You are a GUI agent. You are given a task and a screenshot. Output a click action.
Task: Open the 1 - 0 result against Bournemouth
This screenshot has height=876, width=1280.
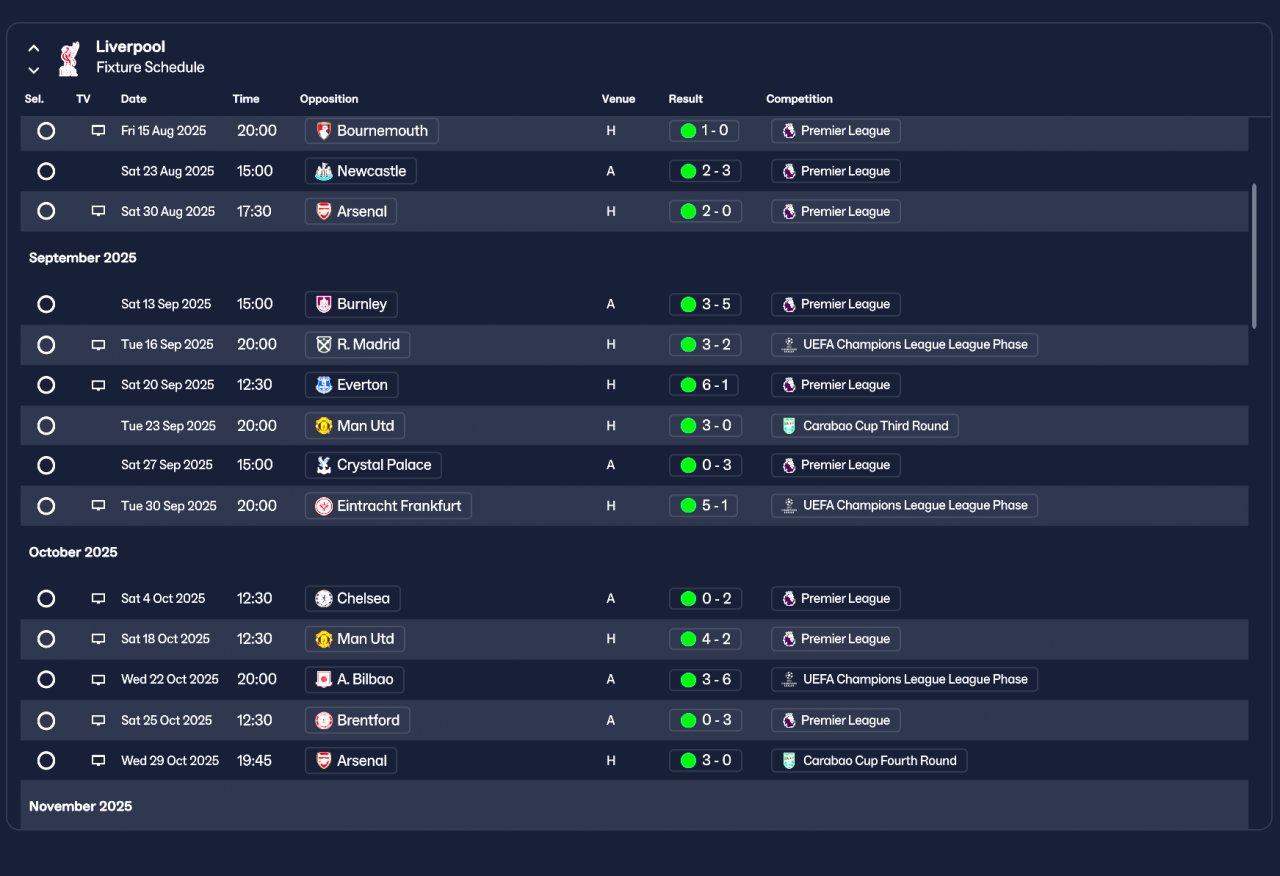click(x=705, y=131)
